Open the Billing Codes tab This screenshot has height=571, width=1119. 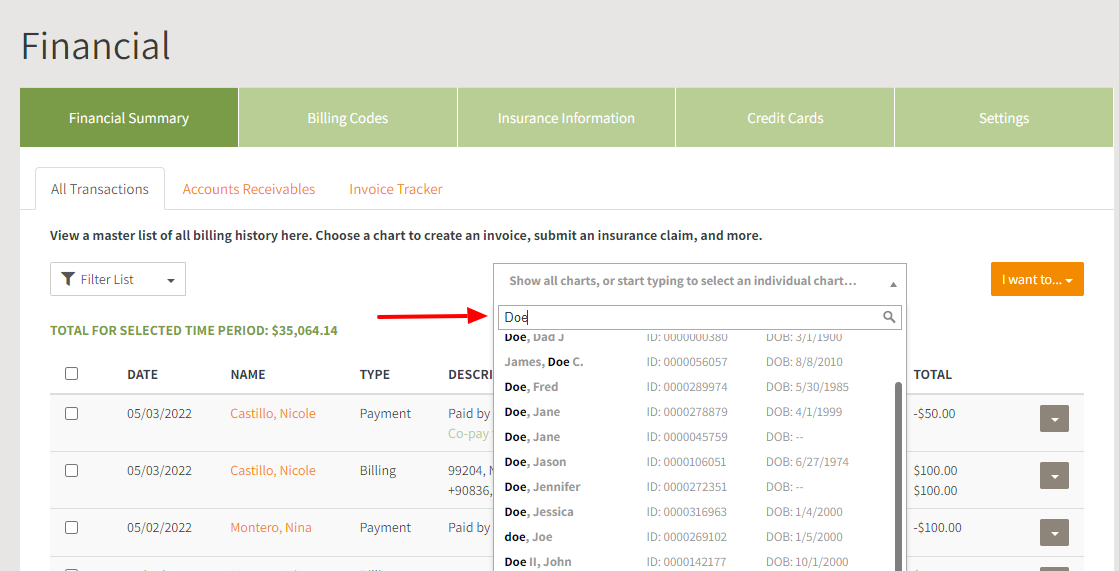pyautogui.click(x=348, y=118)
